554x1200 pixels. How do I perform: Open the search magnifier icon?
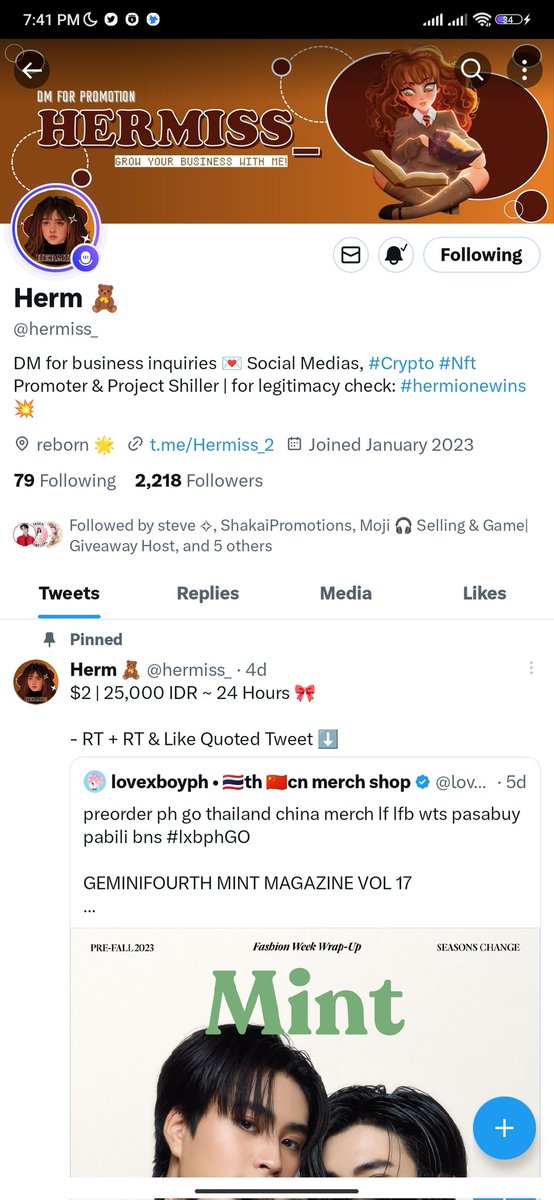coord(472,70)
